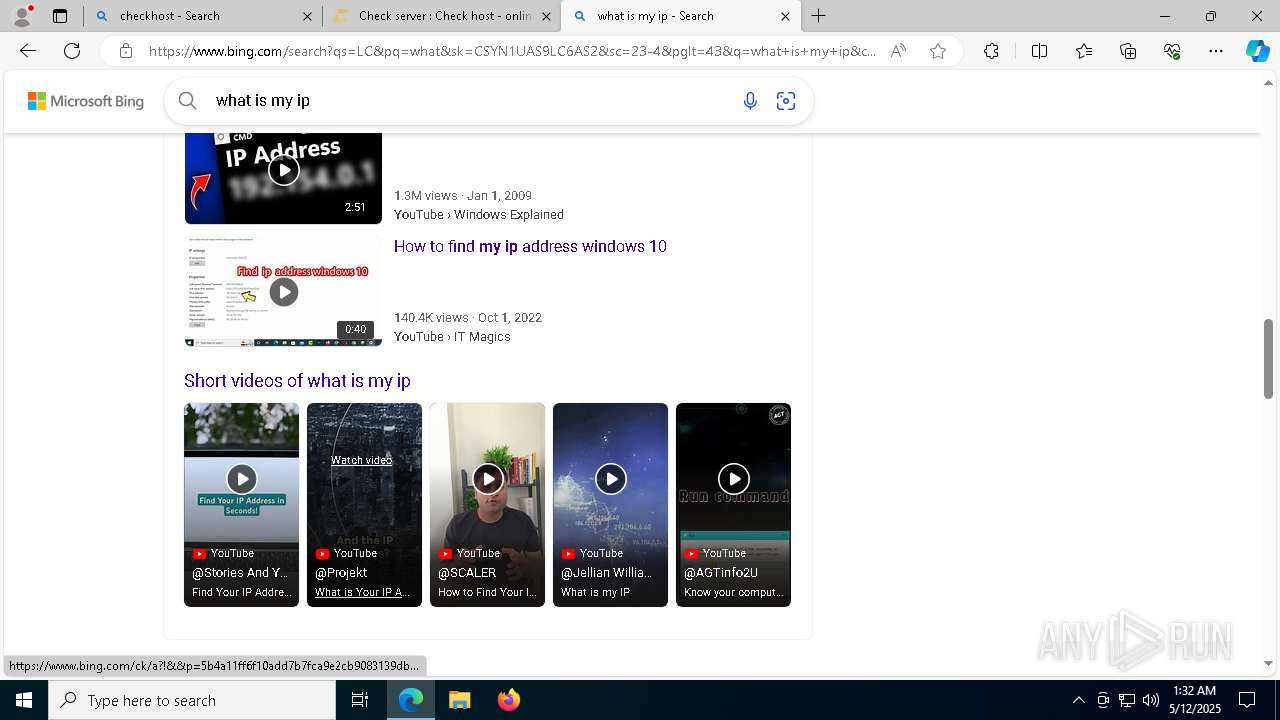Open the Extensions puzzle icon
The image size is (1280, 720).
click(x=991, y=51)
